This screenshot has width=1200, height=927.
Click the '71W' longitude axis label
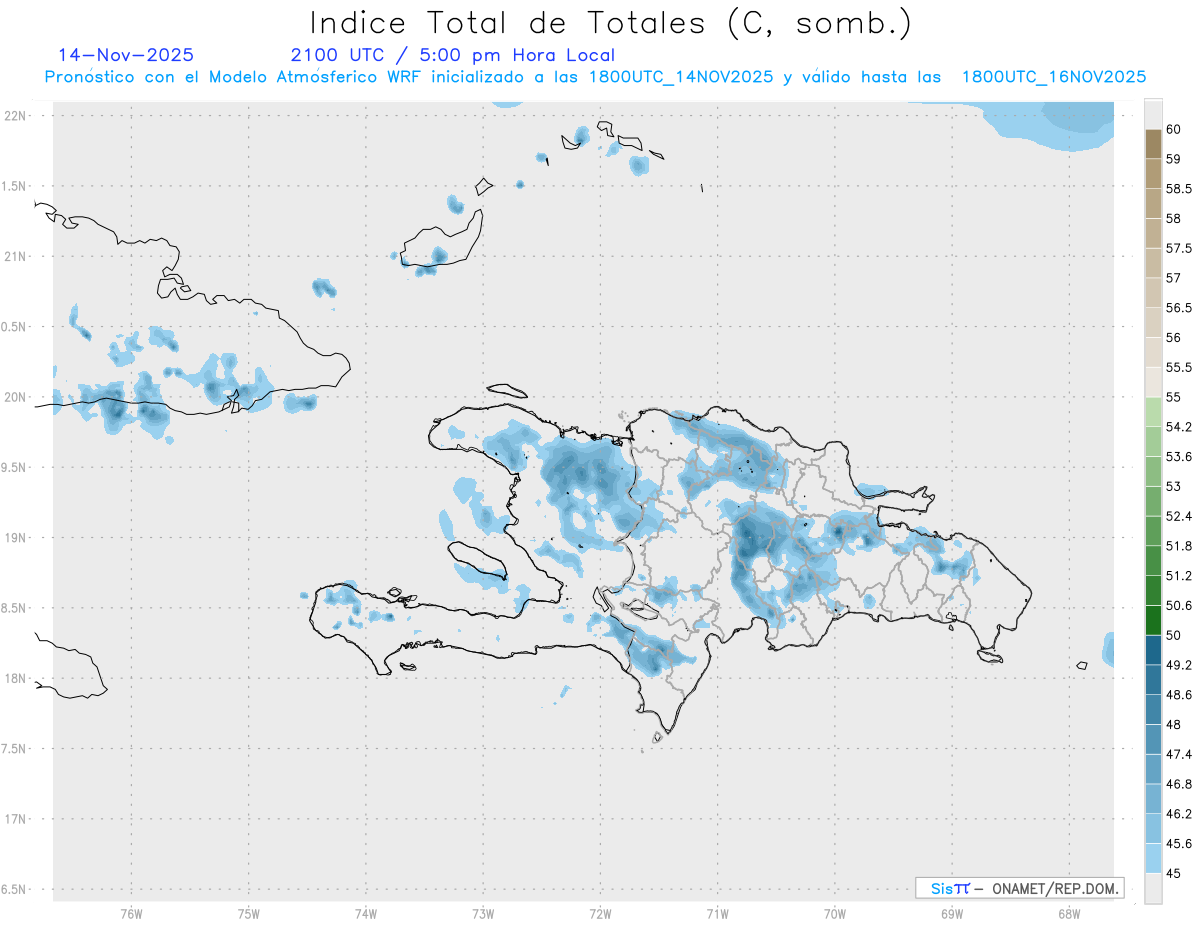point(717,914)
